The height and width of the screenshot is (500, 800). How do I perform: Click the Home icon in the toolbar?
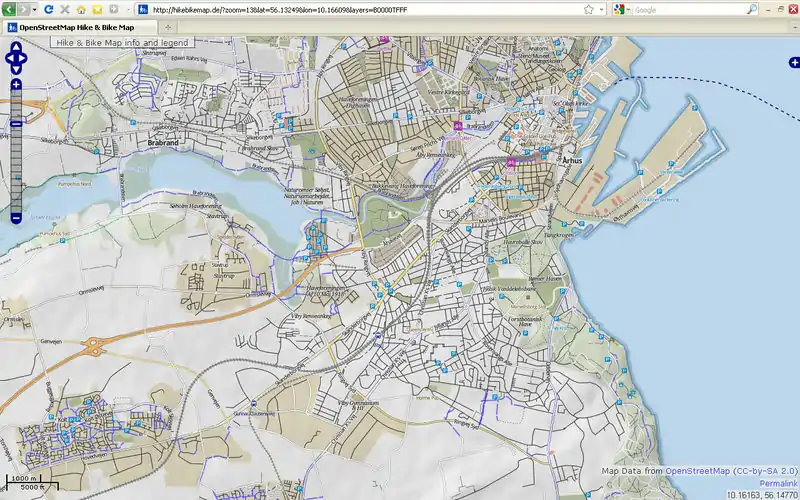click(81, 9)
